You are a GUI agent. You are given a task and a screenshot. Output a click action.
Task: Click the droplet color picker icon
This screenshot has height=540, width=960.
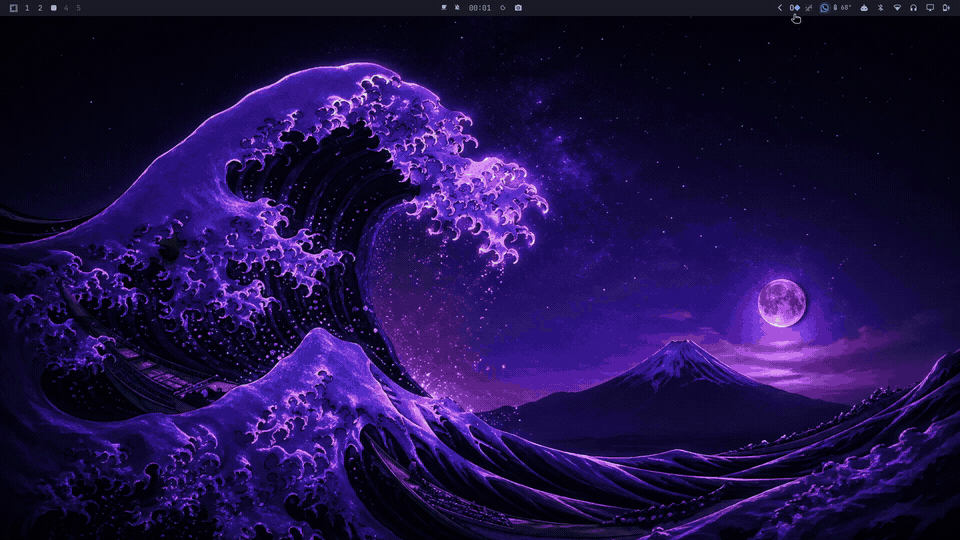point(503,8)
